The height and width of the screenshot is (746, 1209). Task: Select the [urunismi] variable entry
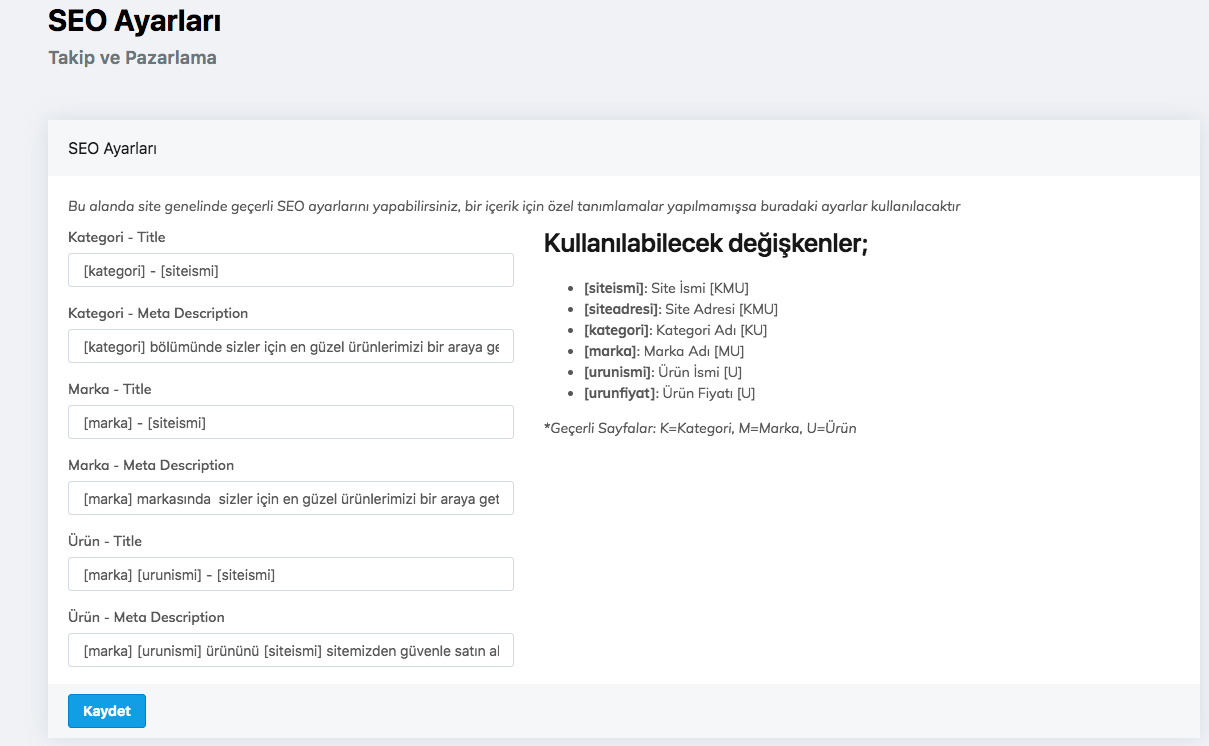(x=650, y=372)
